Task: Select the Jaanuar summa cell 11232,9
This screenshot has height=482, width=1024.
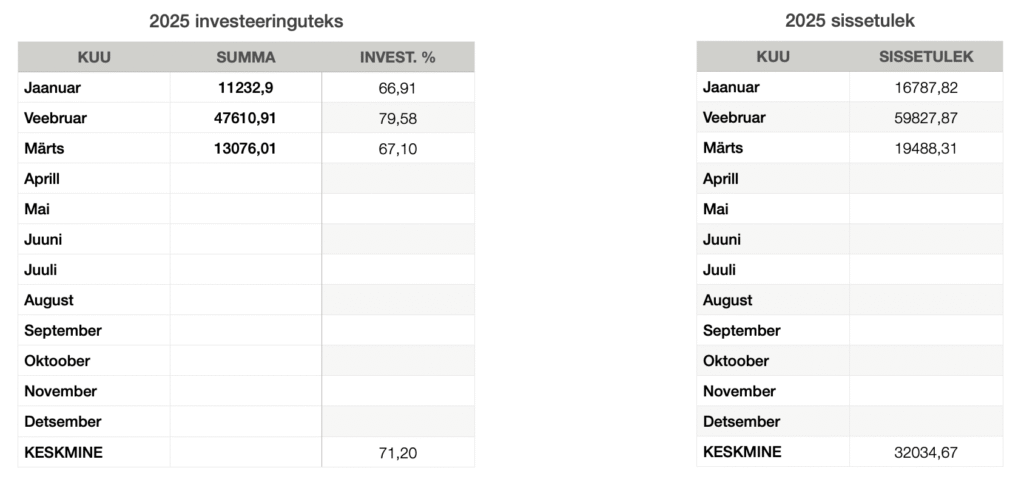Action: (x=246, y=88)
